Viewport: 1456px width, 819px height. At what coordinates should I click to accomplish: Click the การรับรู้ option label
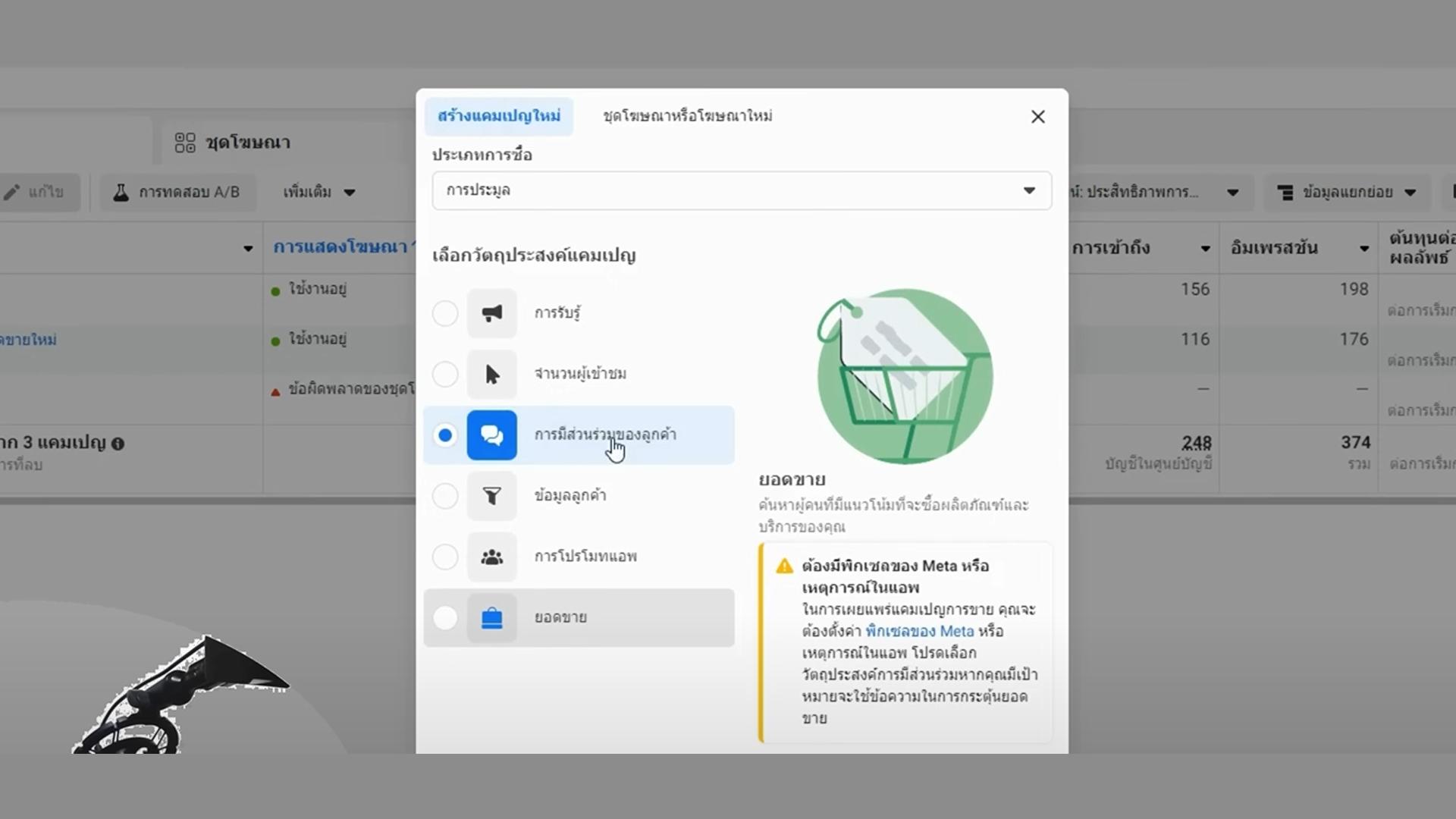click(557, 312)
